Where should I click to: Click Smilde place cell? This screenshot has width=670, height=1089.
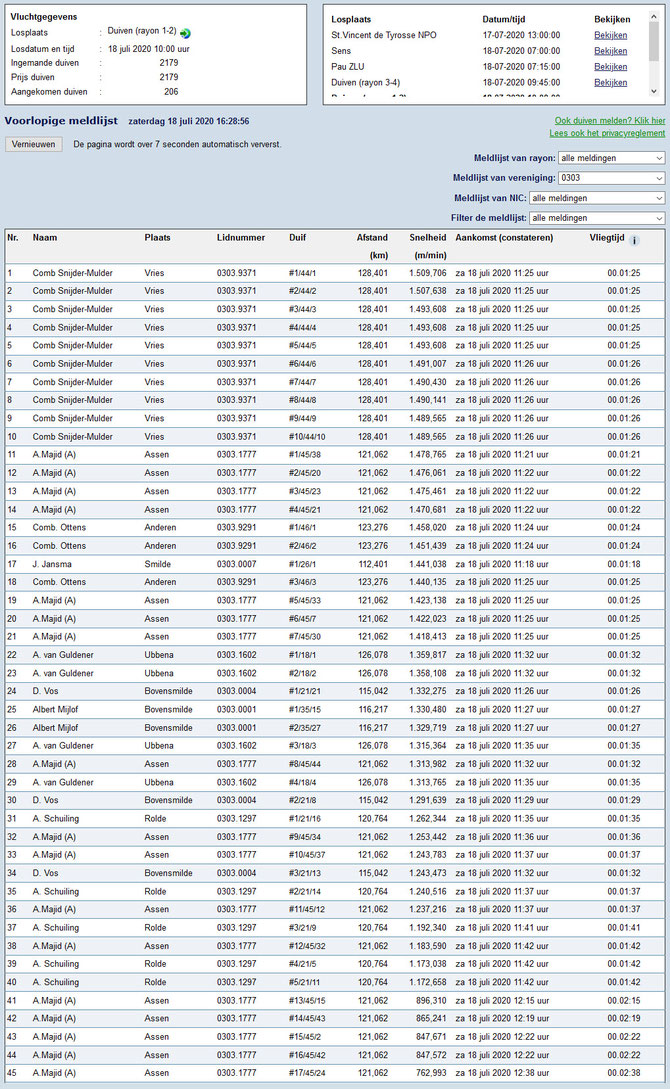(158, 564)
